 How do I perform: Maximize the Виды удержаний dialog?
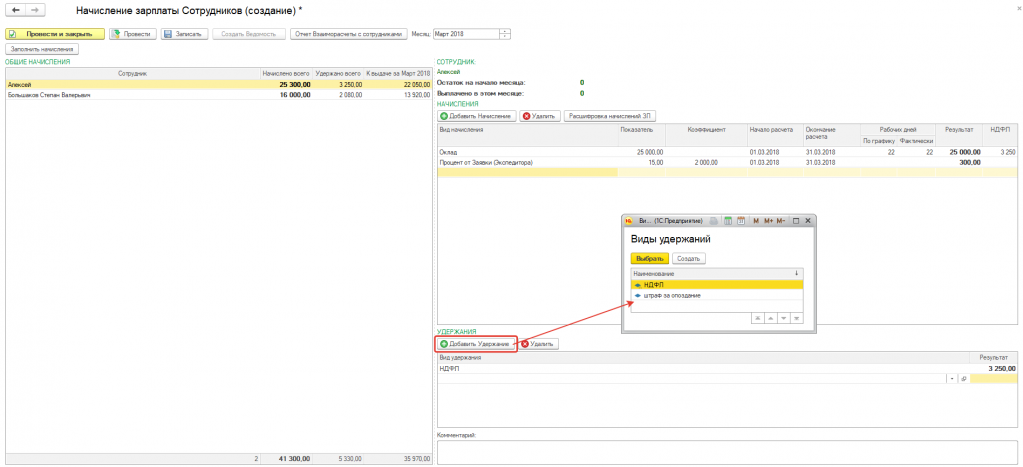click(x=796, y=221)
